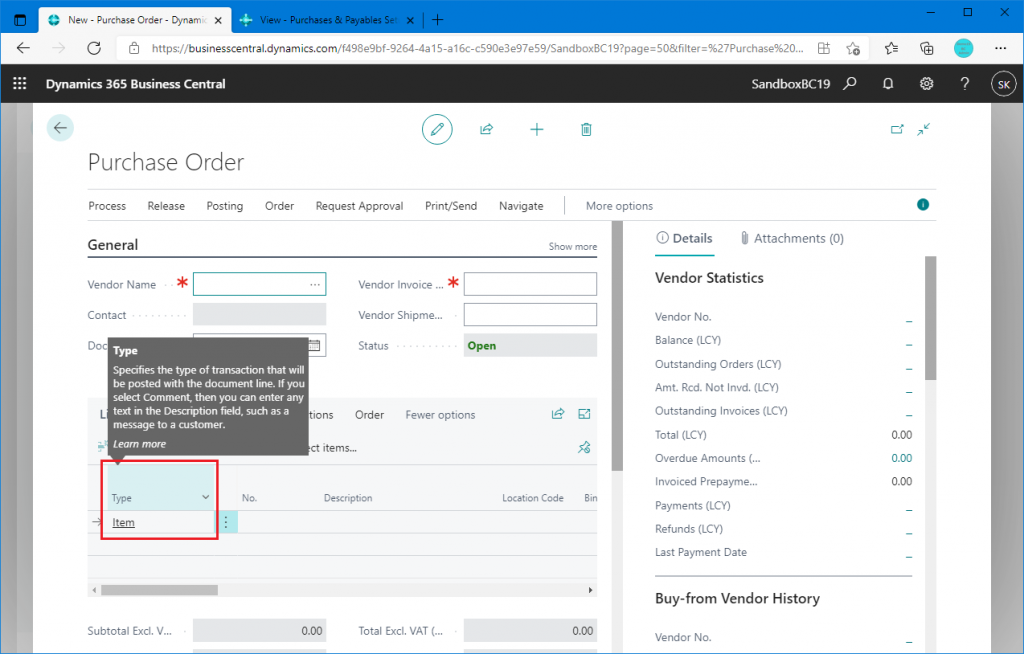Open the Posting menu
The image size is (1024, 654).
[224, 206]
